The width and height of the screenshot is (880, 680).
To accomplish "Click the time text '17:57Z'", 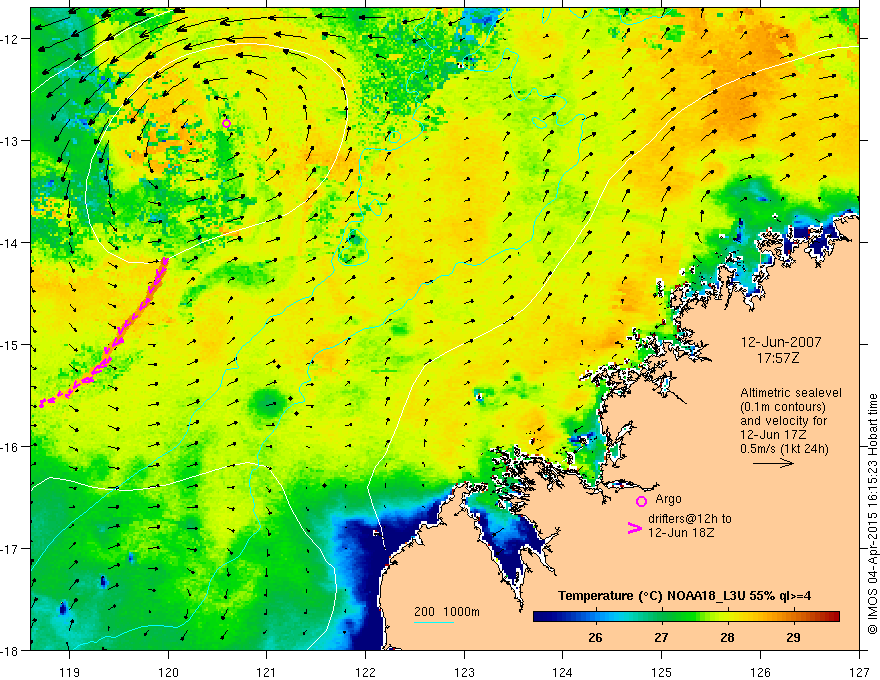I will click(x=778, y=358).
